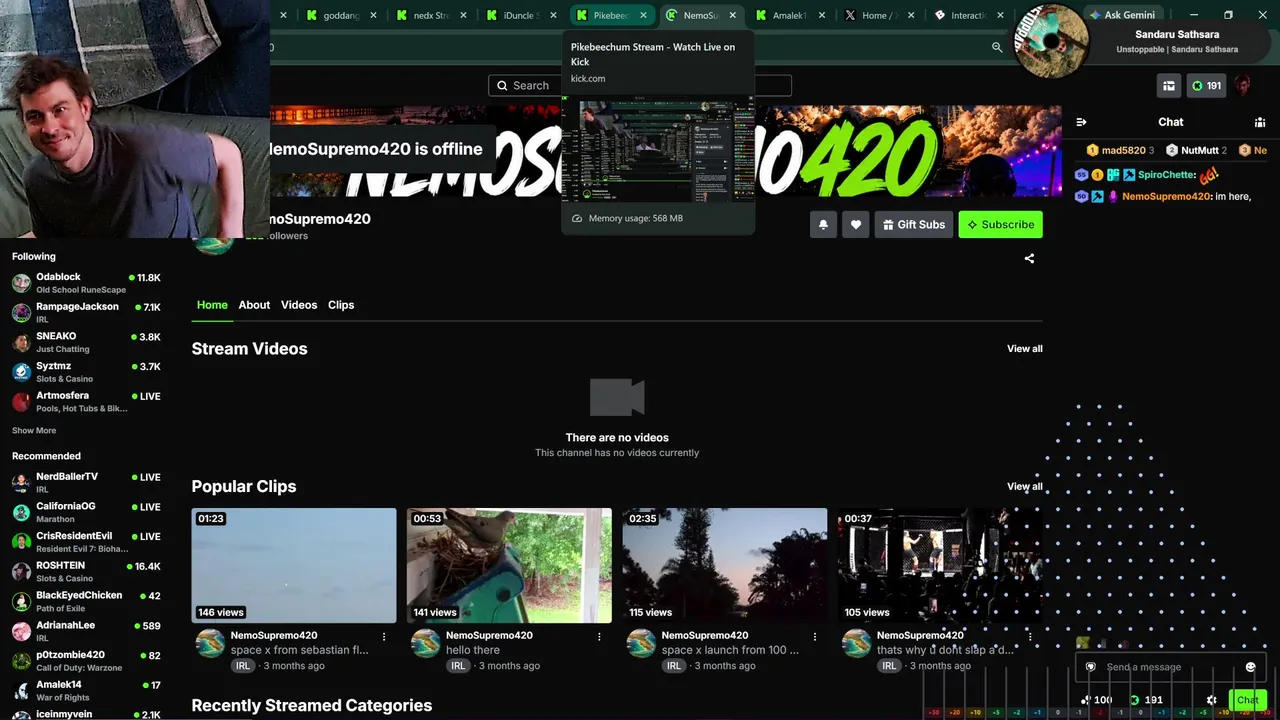Click CaliforniaOG's avatar in Recommended
This screenshot has width=1280, height=720.
[x=21, y=513]
